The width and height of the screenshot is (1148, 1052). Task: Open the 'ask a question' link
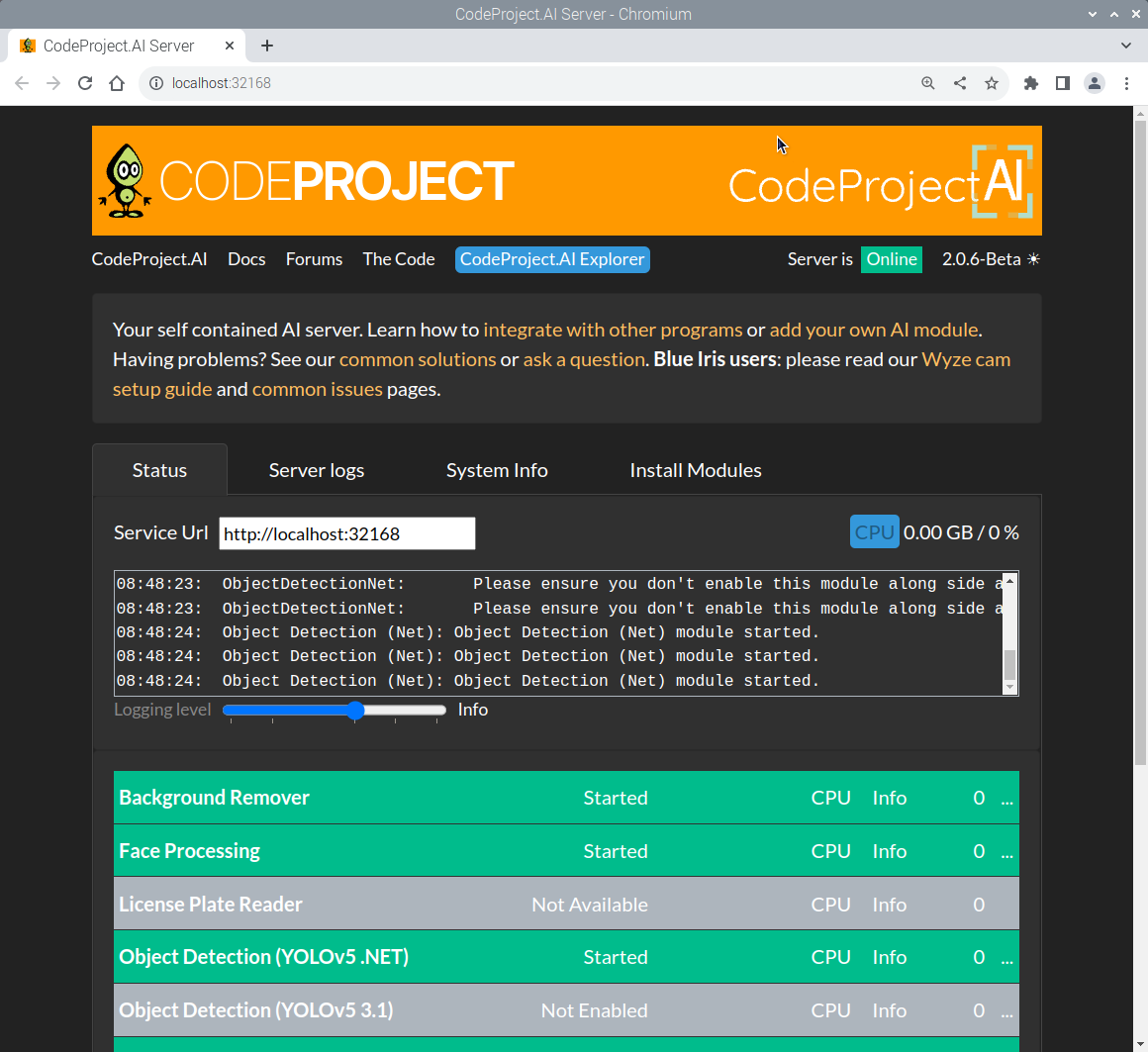click(x=584, y=359)
